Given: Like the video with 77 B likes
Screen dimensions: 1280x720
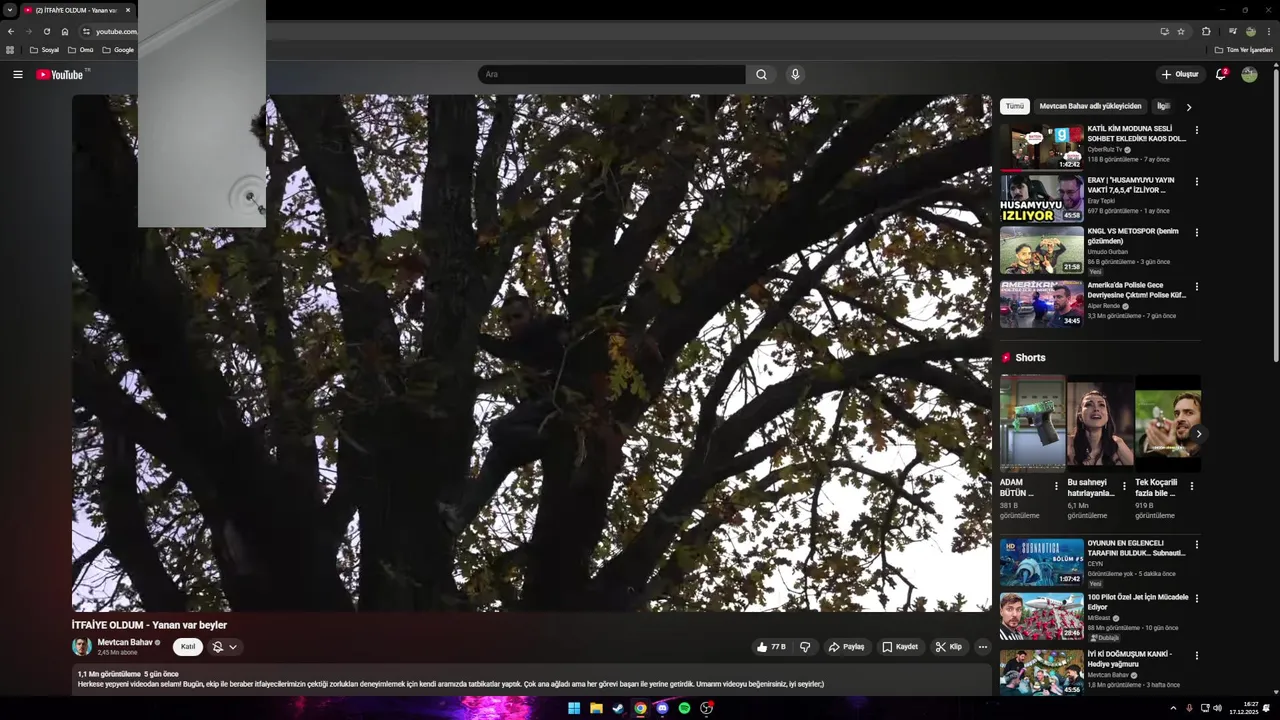Looking at the screenshot, I should [x=771, y=647].
